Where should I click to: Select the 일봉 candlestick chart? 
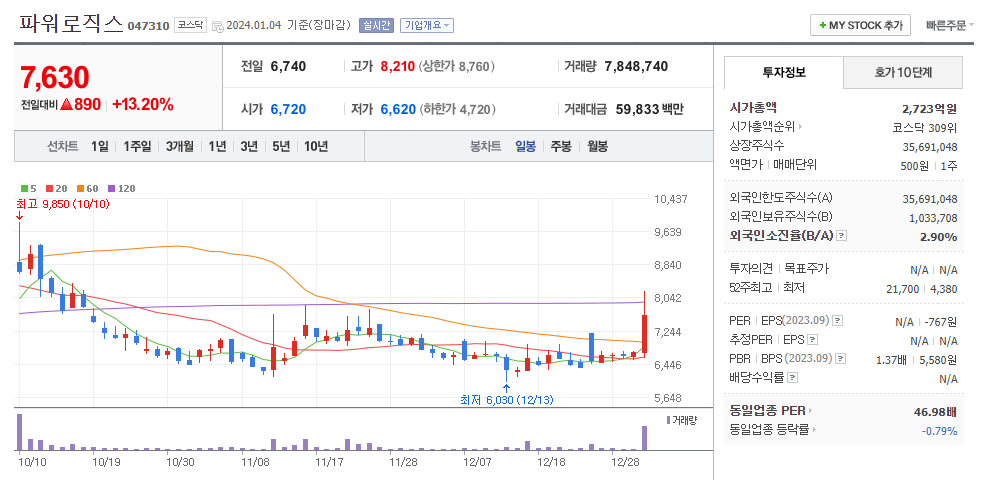pyautogui.click(x=526, y=146)
